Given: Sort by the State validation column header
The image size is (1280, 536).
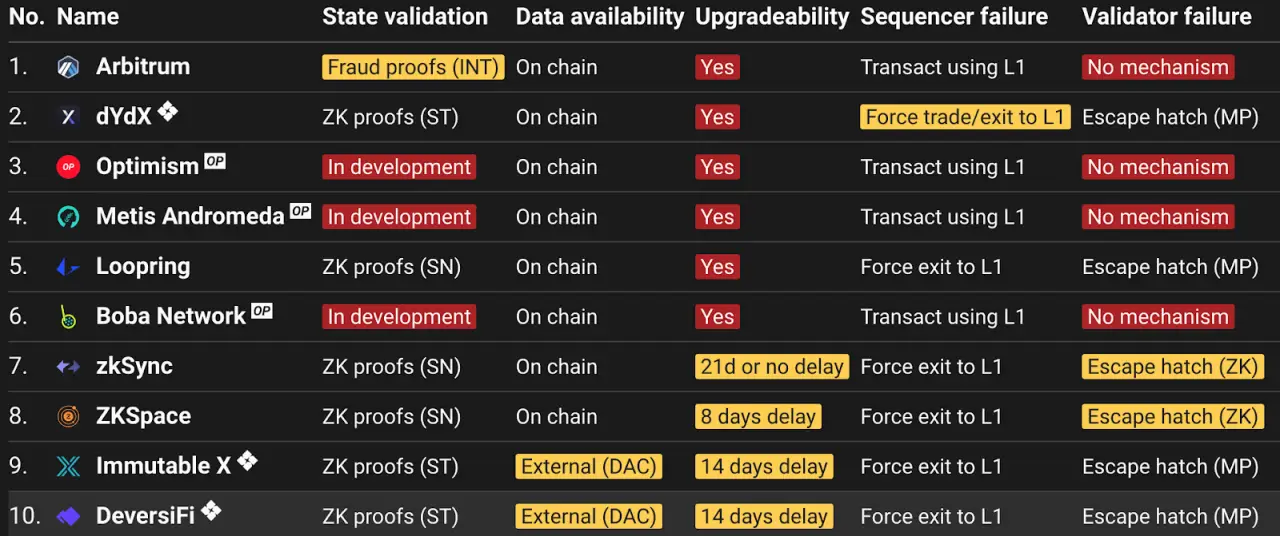Looking at the screenshot, I should point(405,17).
